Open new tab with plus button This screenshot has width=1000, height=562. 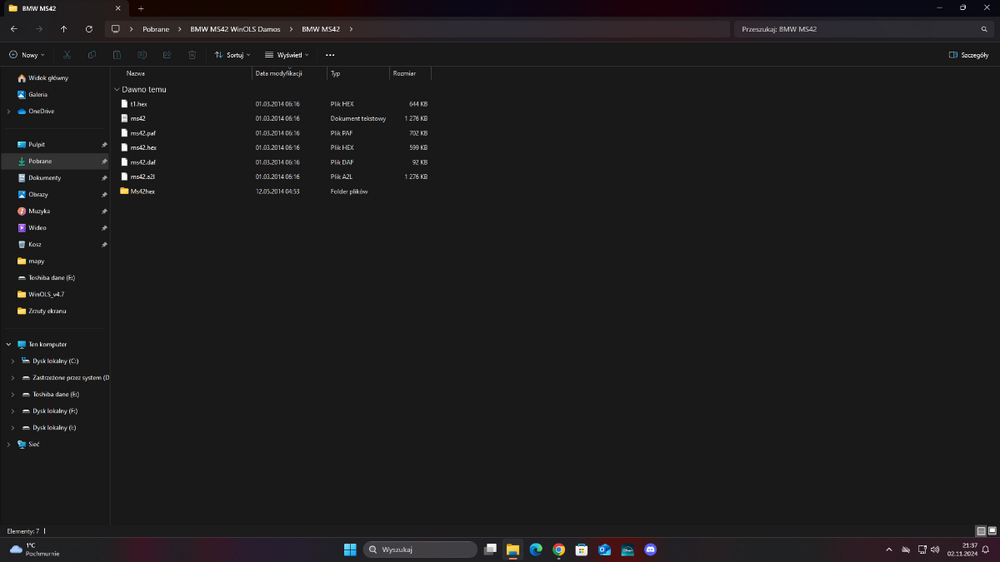point(141,8)
